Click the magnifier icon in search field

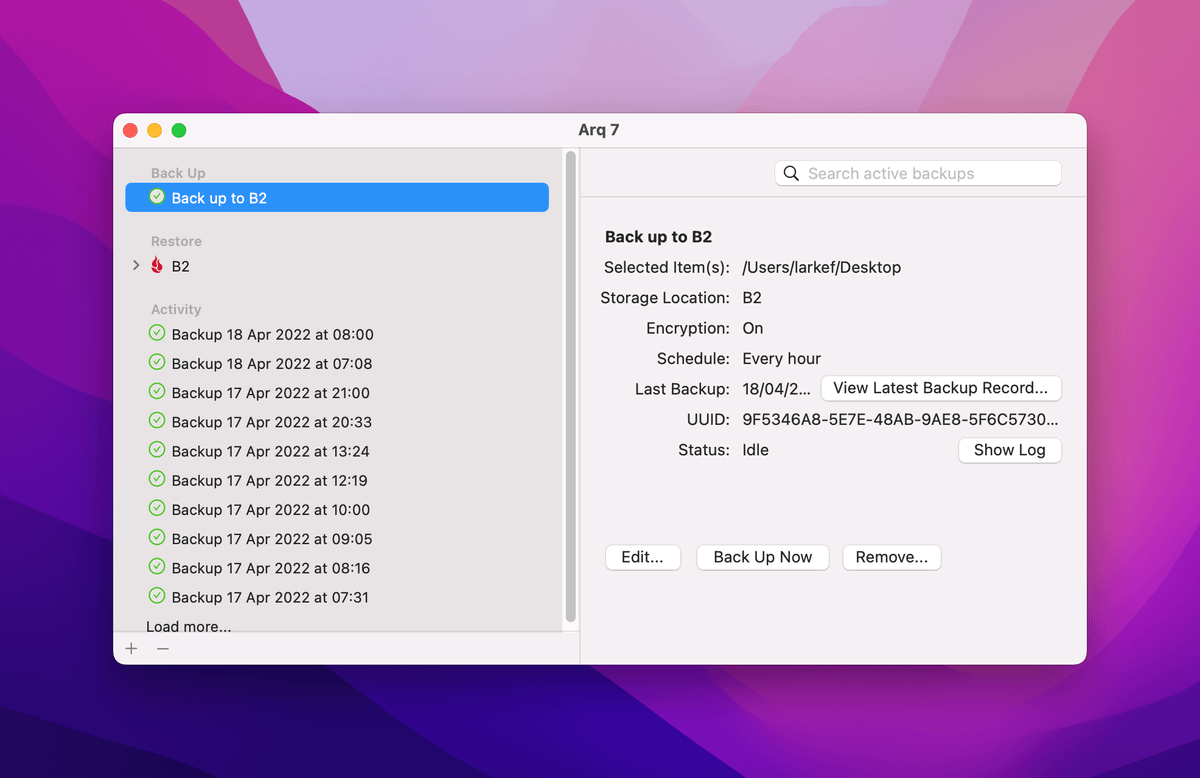[791, 174]
